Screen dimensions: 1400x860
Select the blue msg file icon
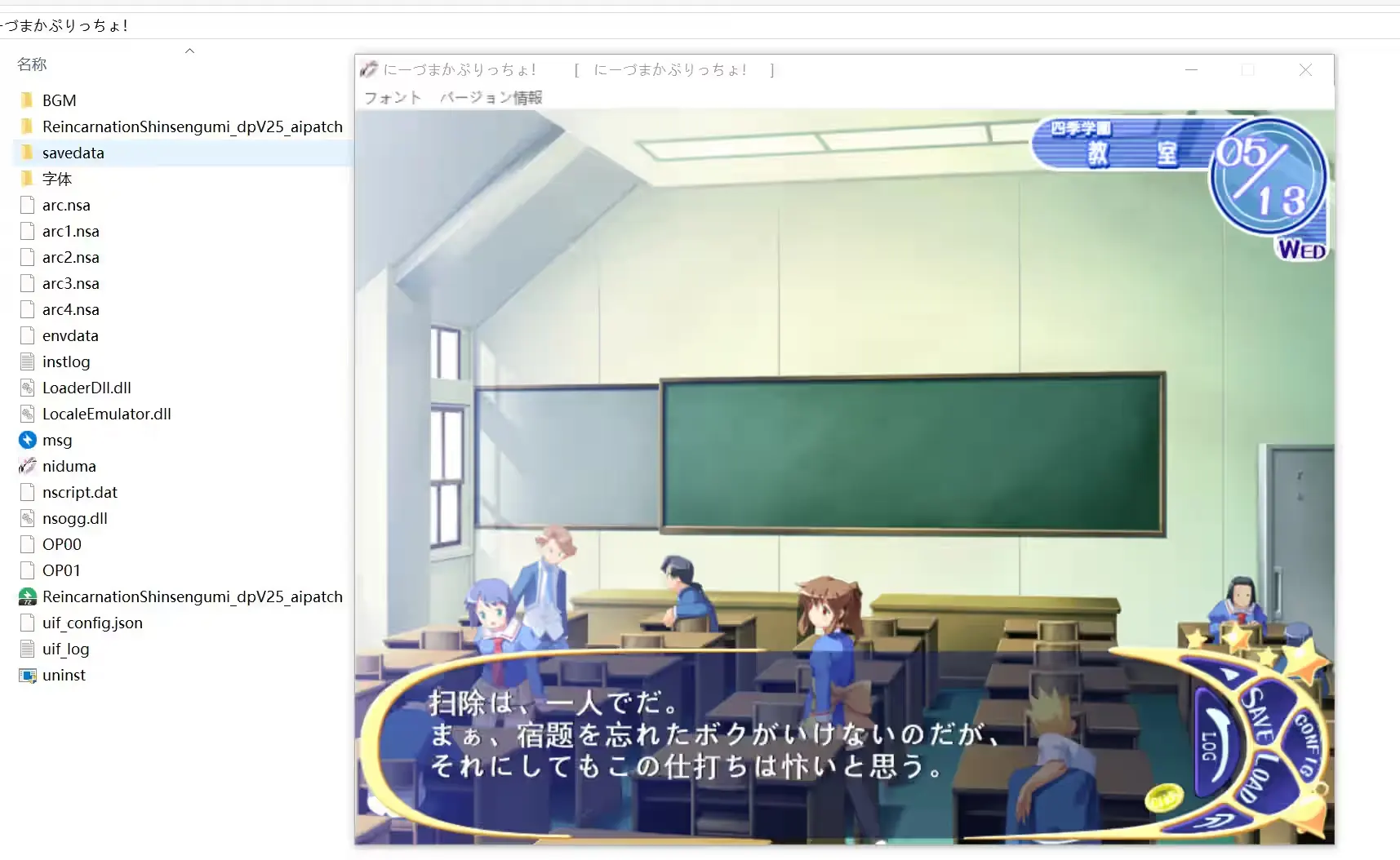(x=27, y=440)
